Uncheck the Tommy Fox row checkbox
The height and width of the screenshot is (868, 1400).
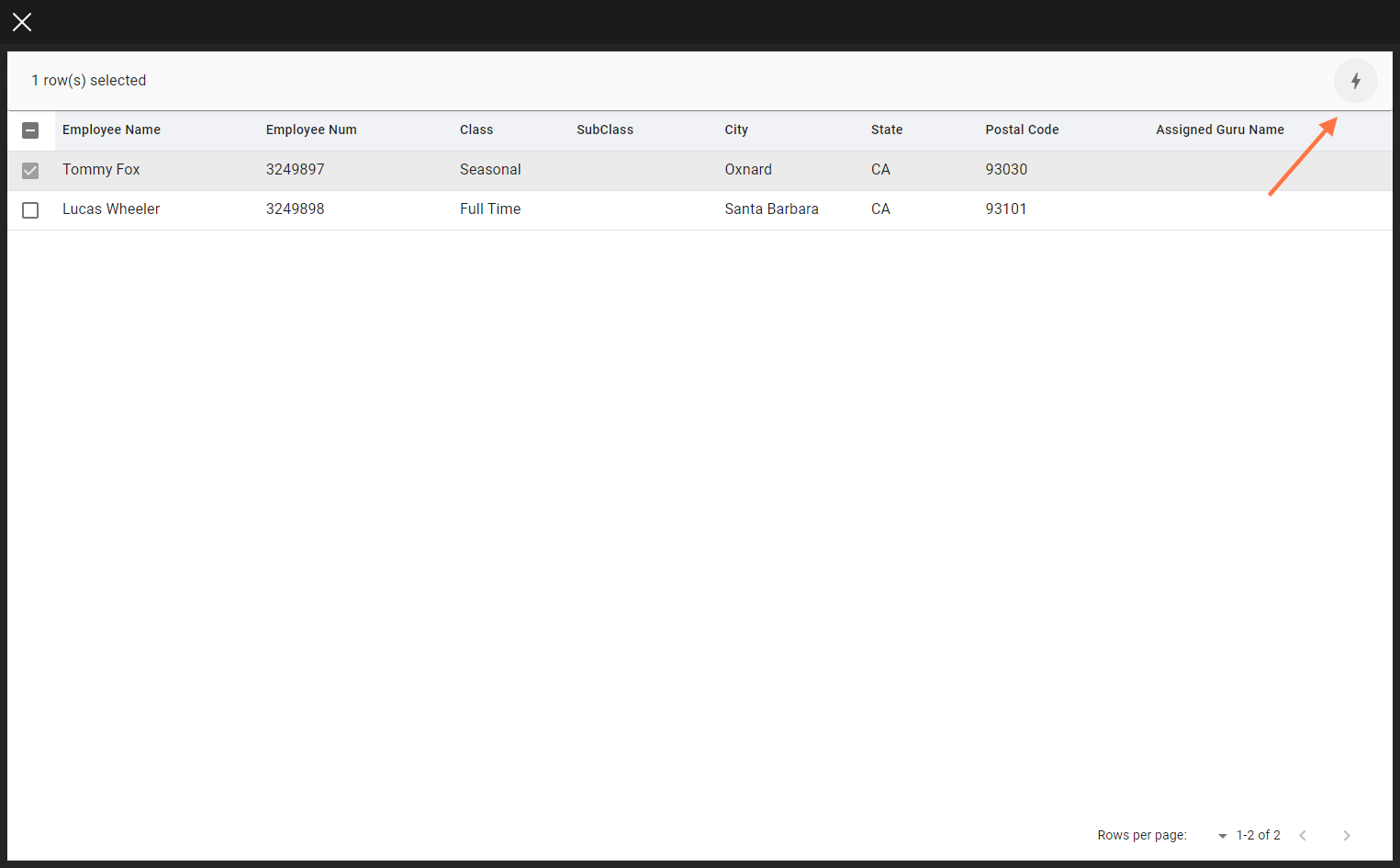coord(30,170)
